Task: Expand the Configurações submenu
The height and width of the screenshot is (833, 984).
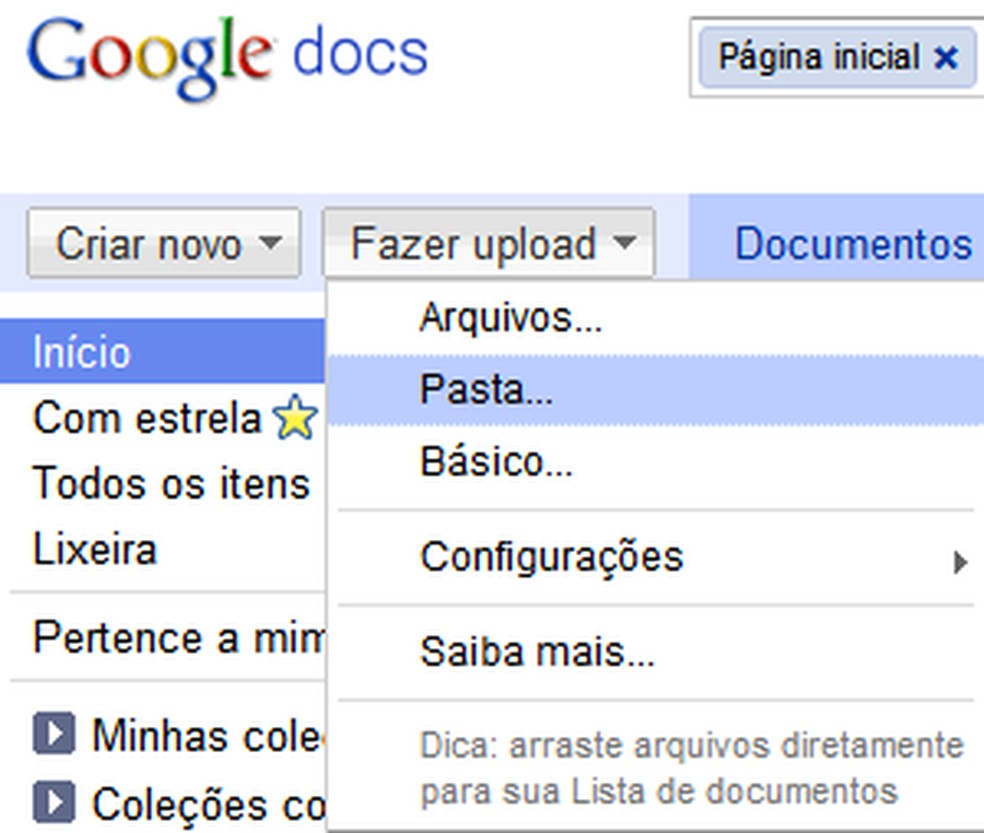Action: [555, 557]
